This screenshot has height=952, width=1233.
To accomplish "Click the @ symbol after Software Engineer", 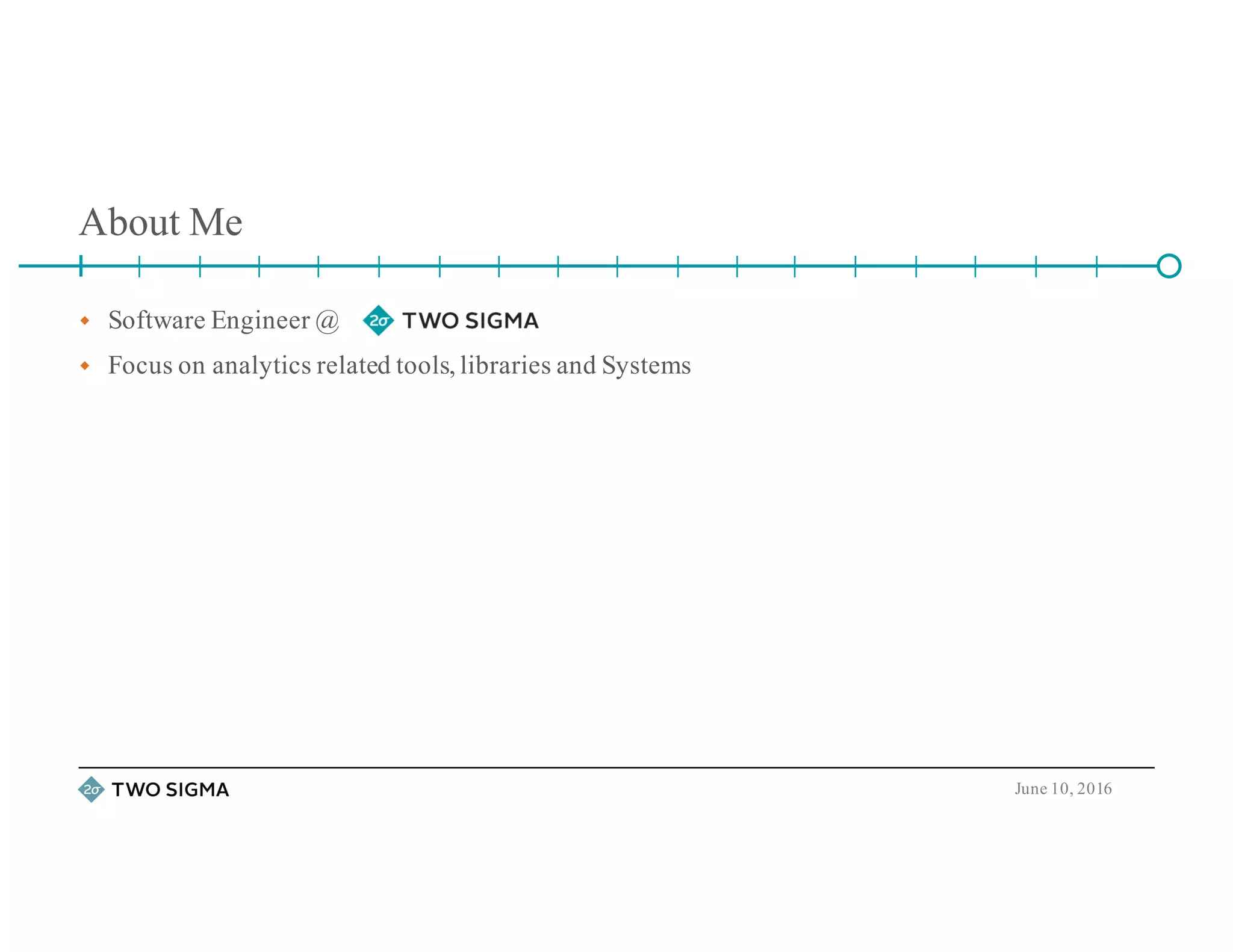I will (x=328, y=321).
